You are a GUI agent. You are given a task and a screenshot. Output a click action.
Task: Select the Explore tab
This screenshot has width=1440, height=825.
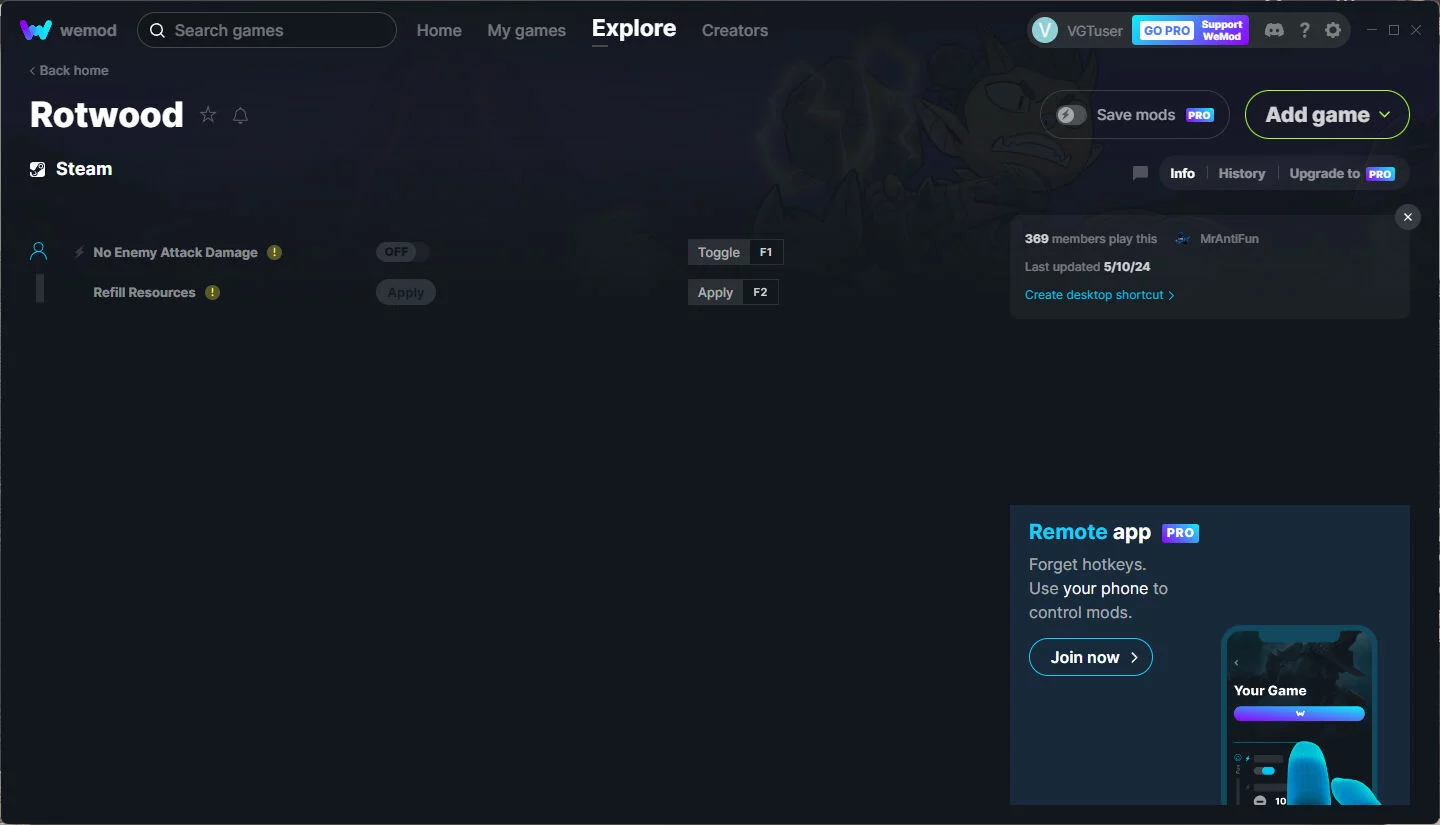click(634, 29)
